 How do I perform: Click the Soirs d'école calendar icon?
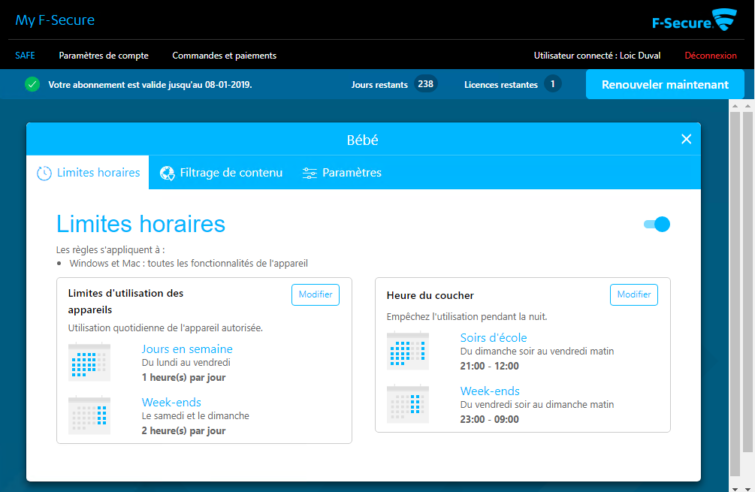[408, 350]
